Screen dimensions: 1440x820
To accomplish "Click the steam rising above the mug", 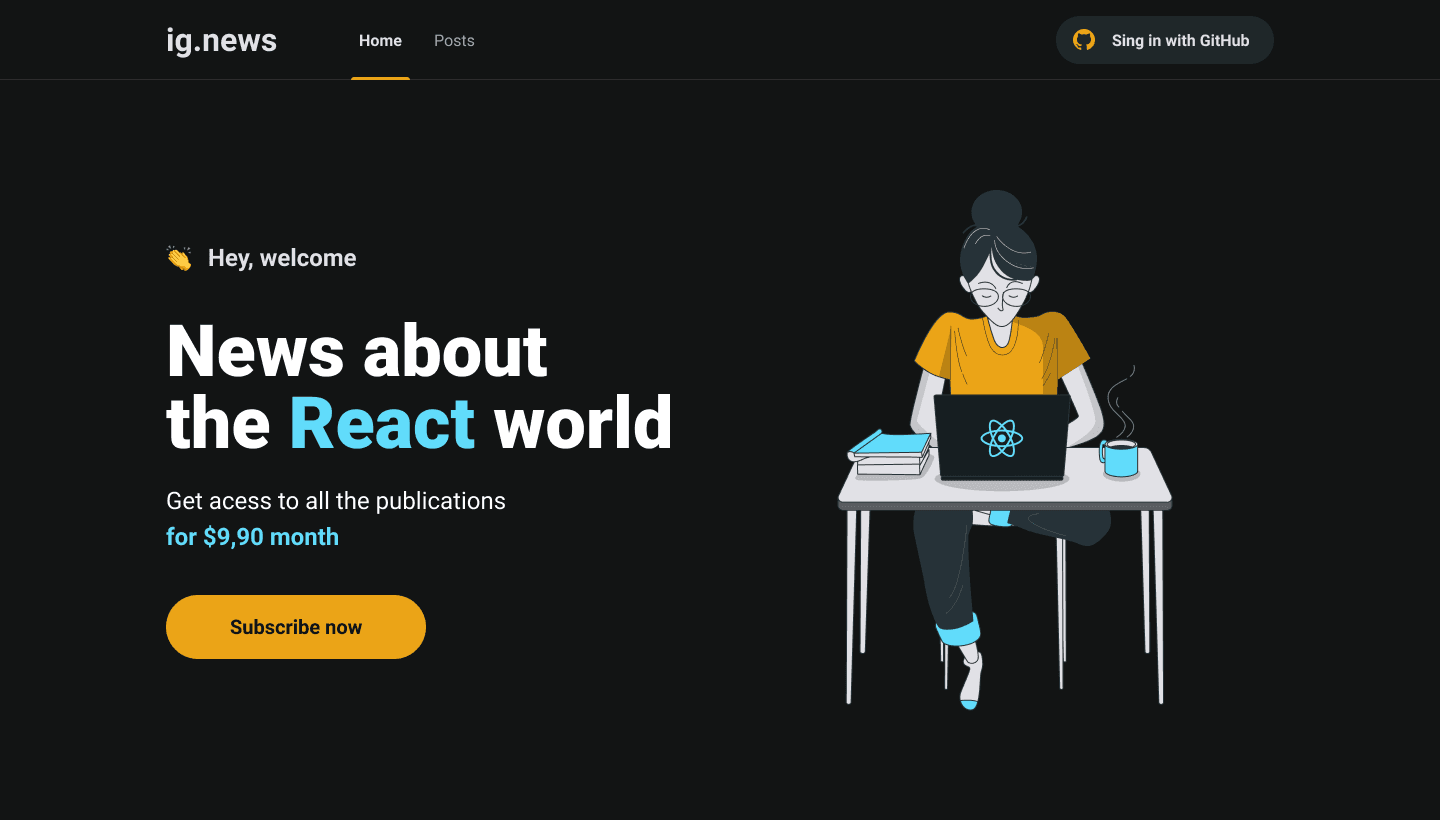I will (1122, 400).
